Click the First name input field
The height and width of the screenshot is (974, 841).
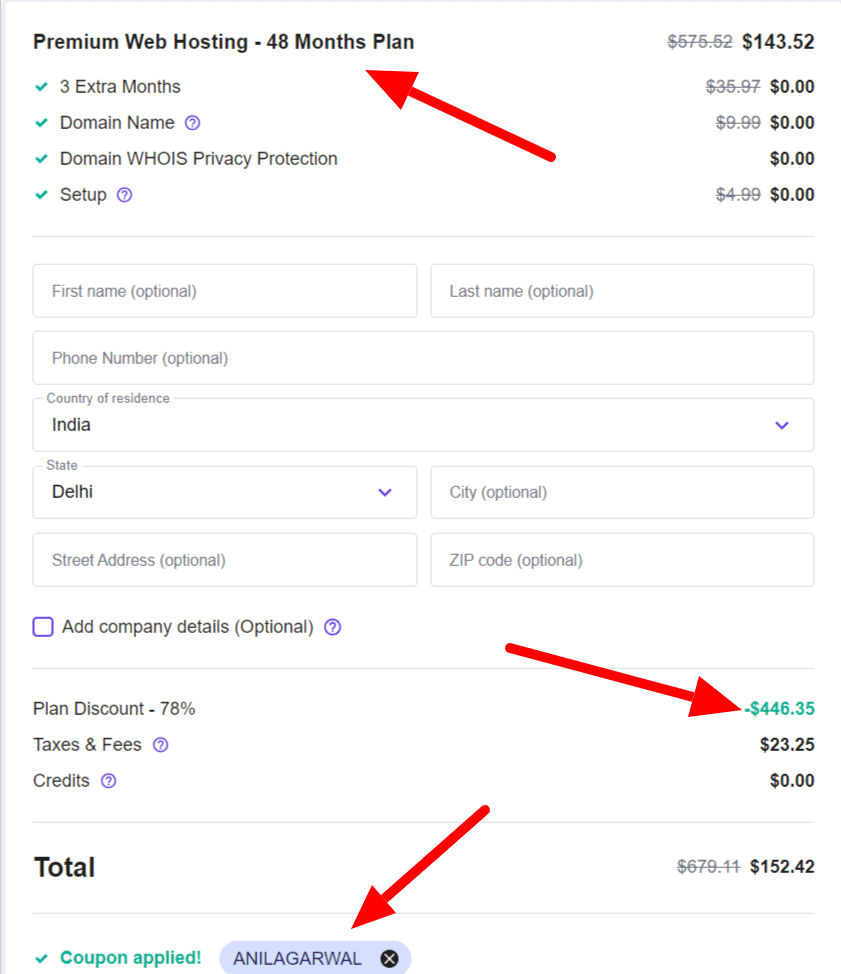click(225, 291)
